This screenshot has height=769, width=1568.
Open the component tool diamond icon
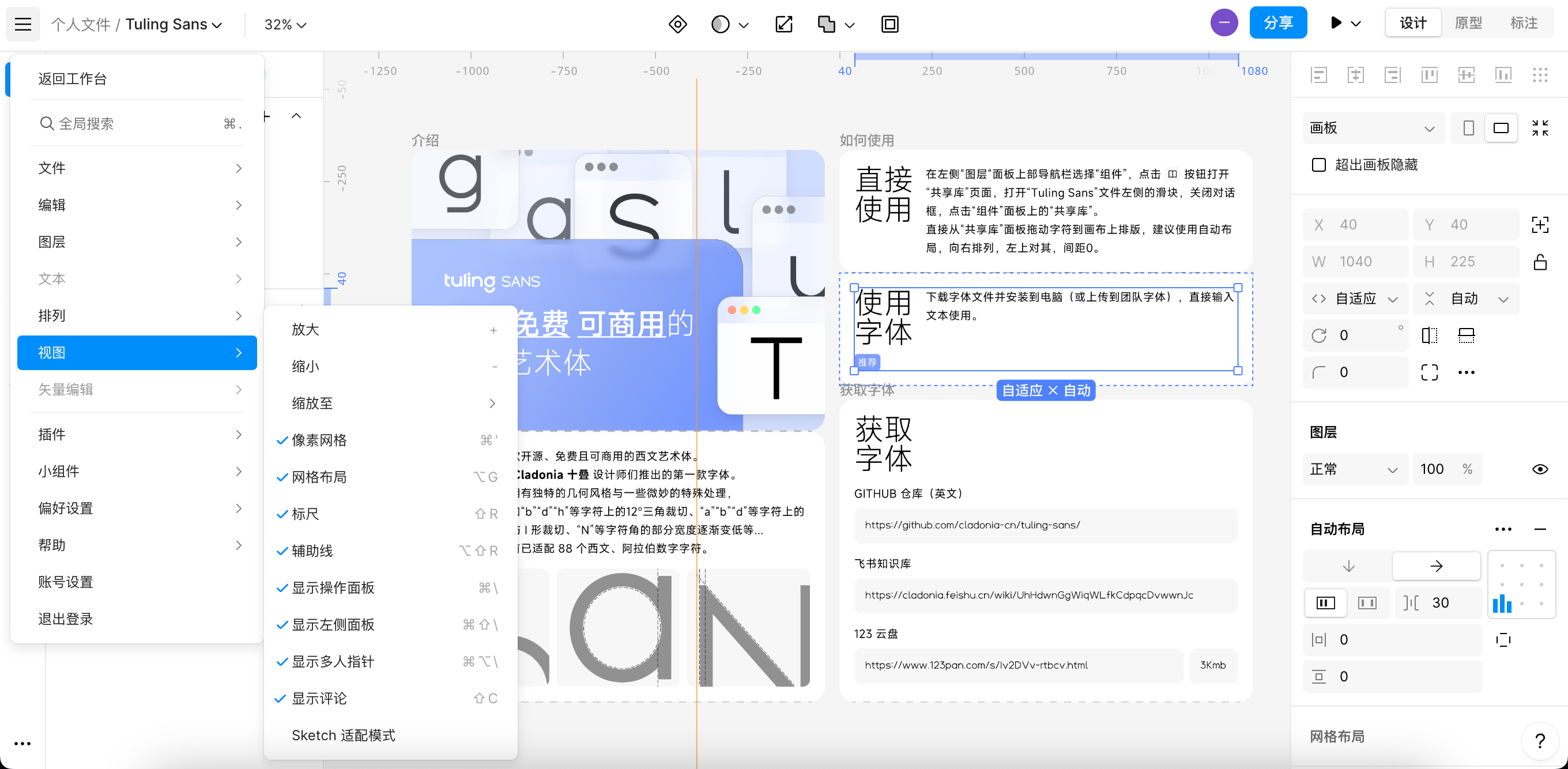tap(677, 24)
